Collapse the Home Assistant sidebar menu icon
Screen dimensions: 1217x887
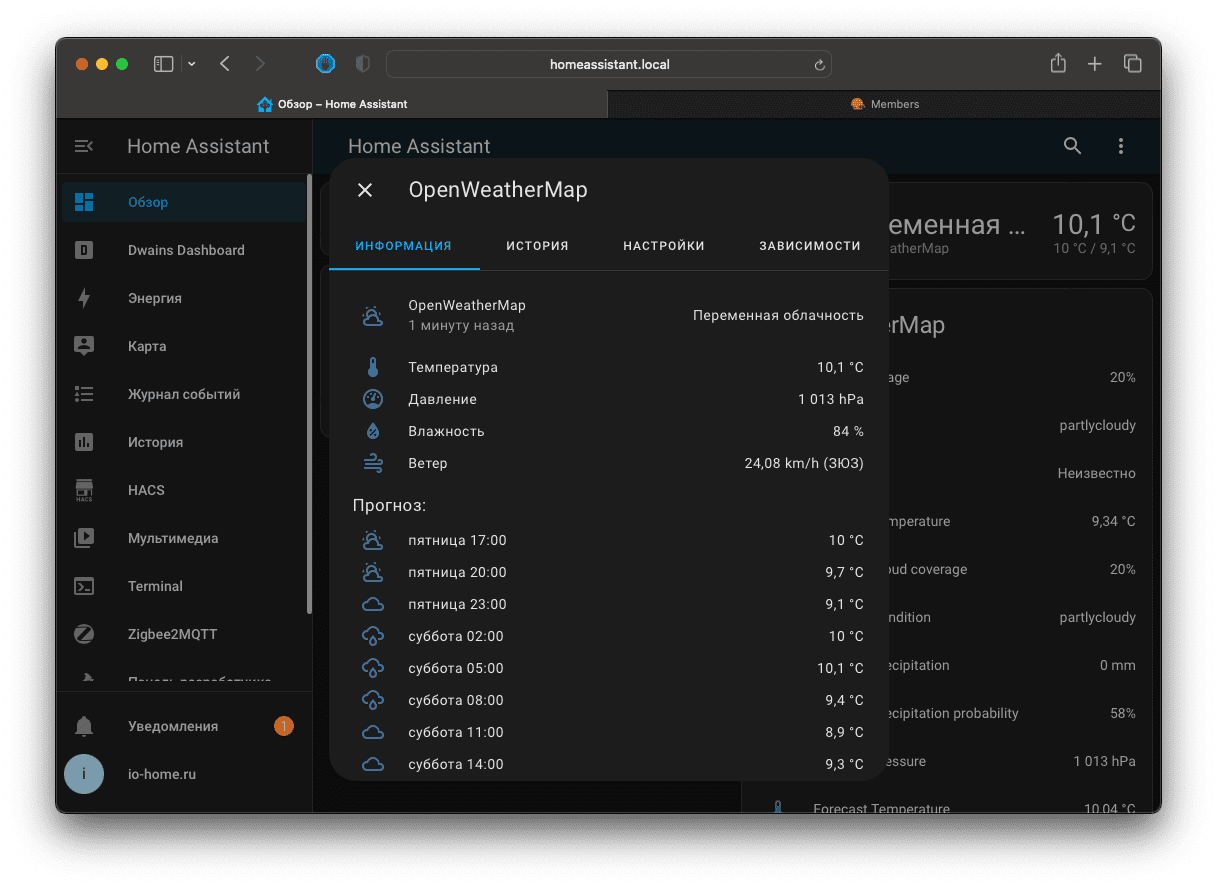[84, 146]
